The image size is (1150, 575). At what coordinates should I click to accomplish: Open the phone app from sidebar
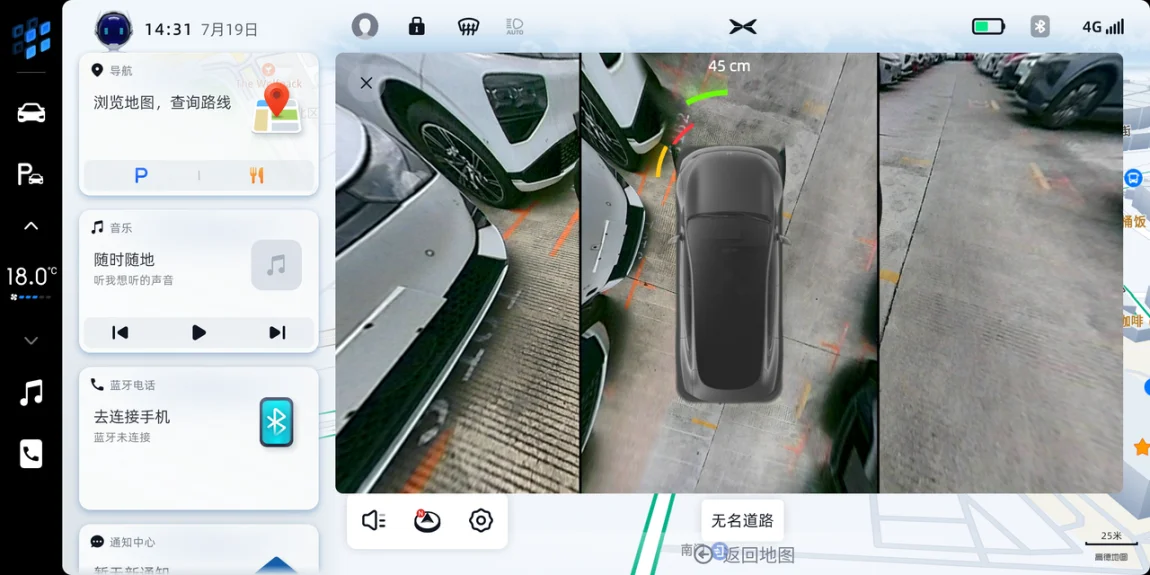point(31,454)
